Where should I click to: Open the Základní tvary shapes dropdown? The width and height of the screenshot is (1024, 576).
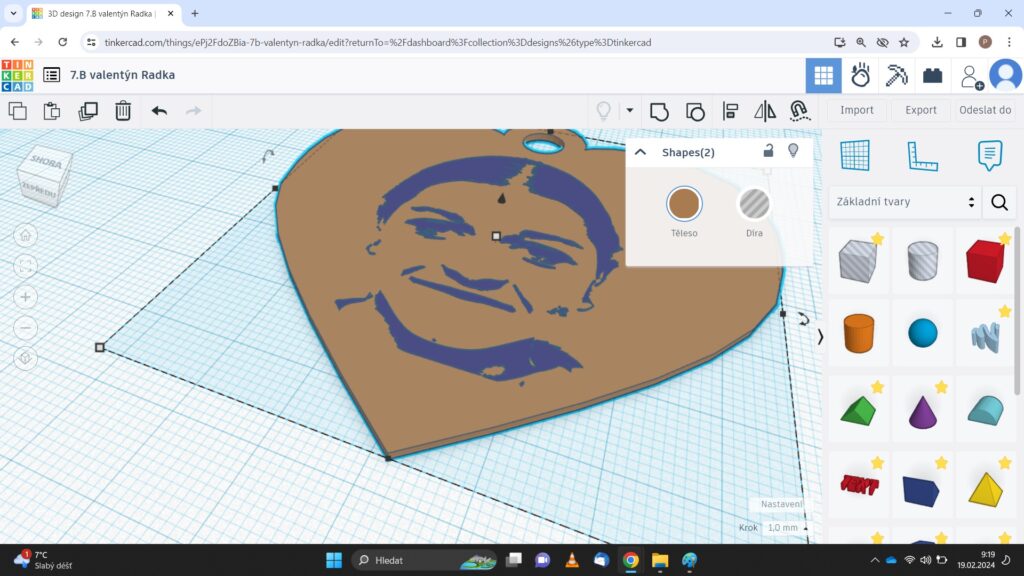[x=903, y=202]
